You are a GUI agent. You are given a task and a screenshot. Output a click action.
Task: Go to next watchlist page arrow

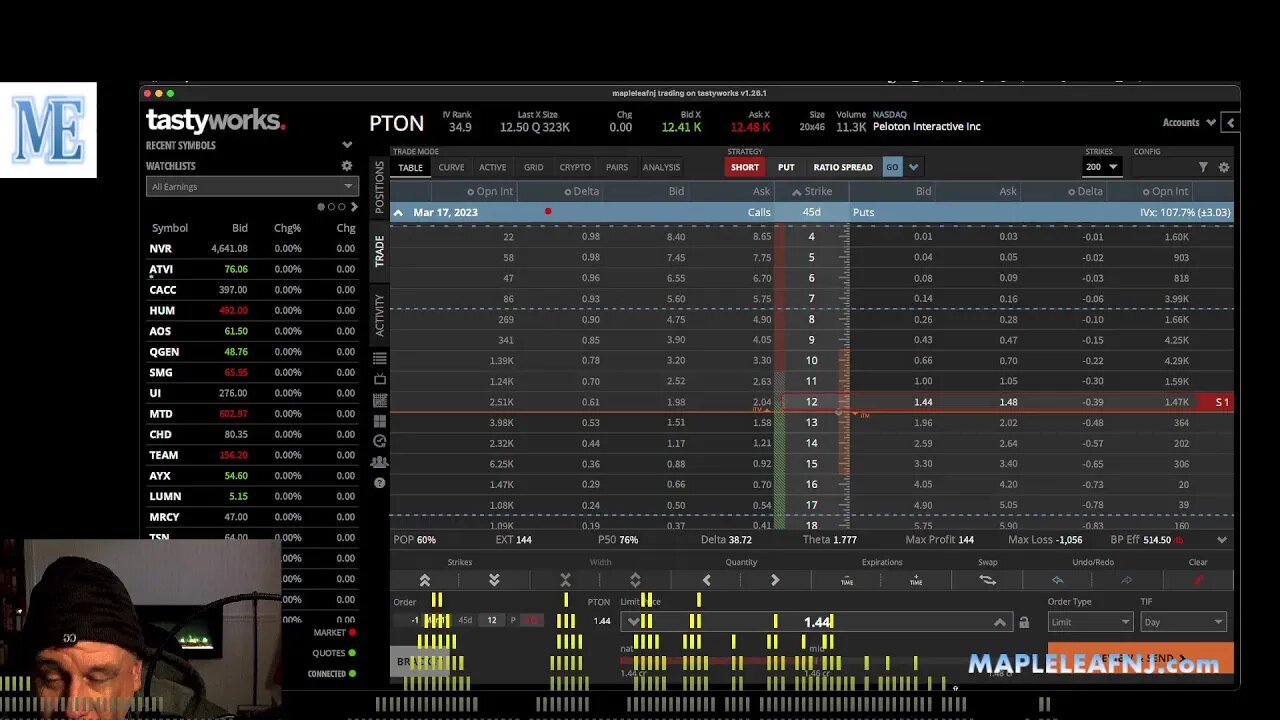click(x=354, y=207)
